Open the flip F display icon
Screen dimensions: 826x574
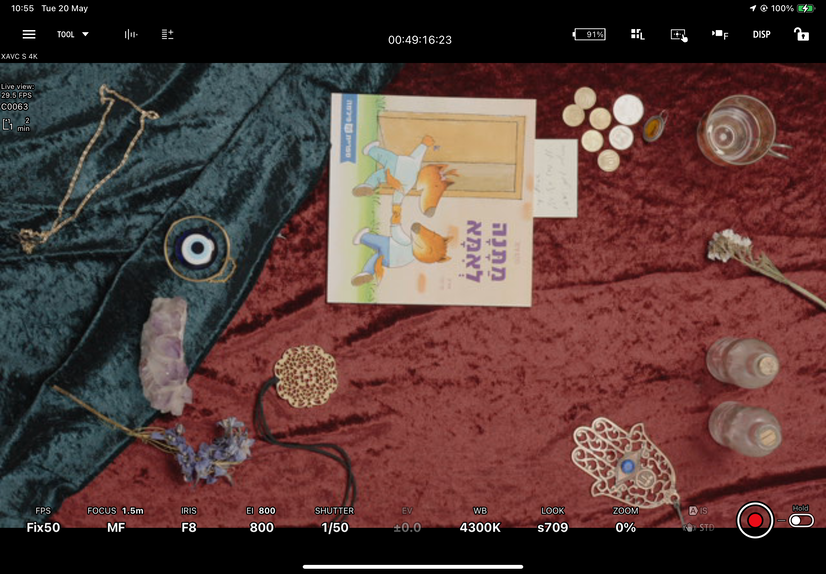pyautogui.click(x=720, y=35)
